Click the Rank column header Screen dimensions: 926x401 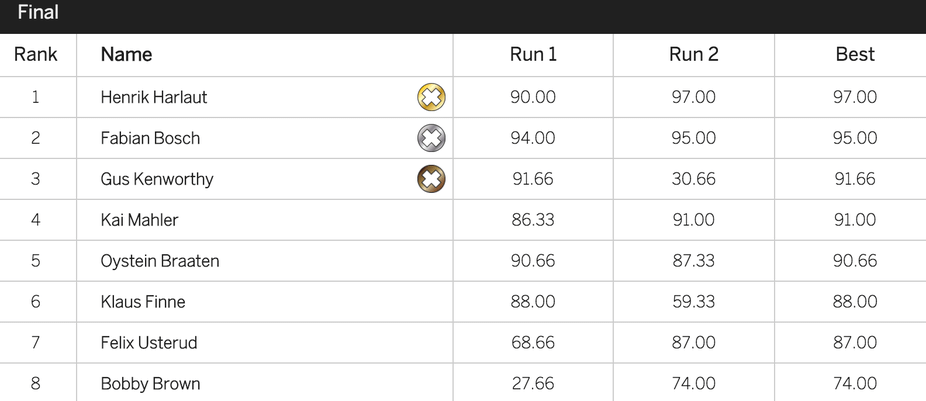pos(35,54)
